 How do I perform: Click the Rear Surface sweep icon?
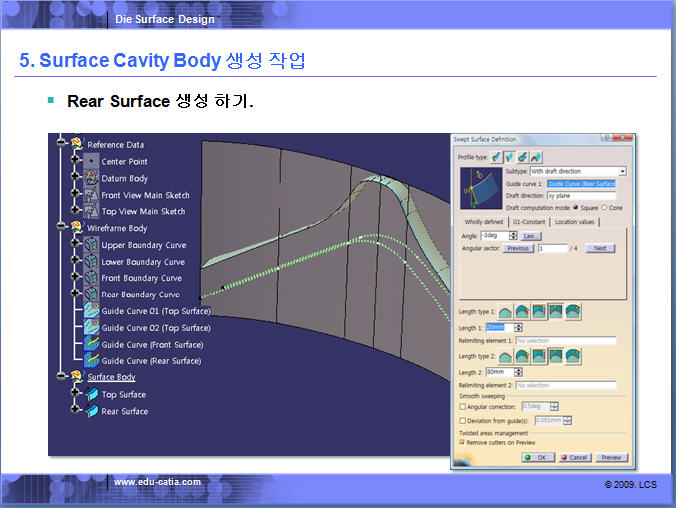tap(90, 411)
